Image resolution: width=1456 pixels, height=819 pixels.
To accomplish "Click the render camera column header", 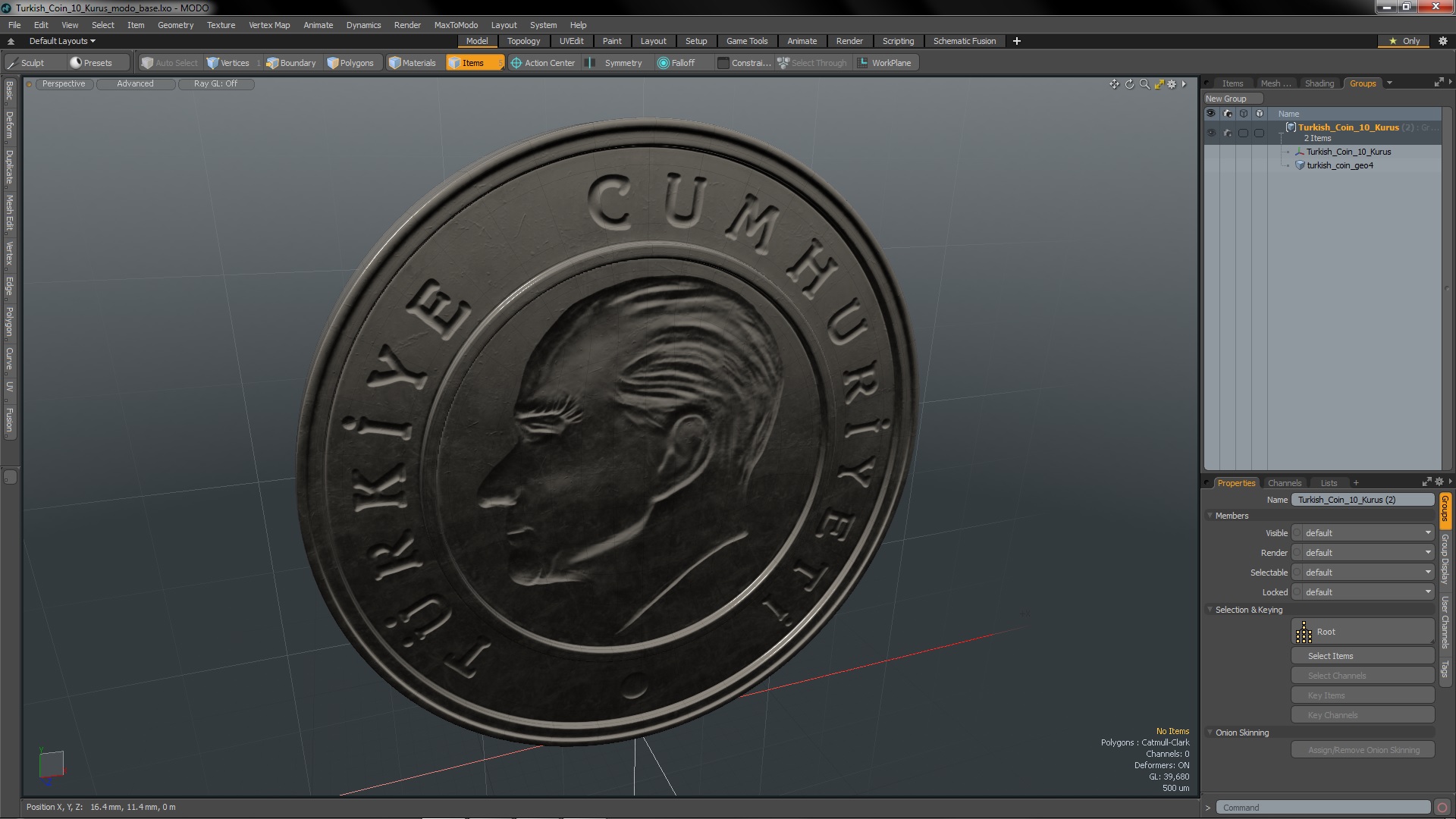I will (1228, 114).
